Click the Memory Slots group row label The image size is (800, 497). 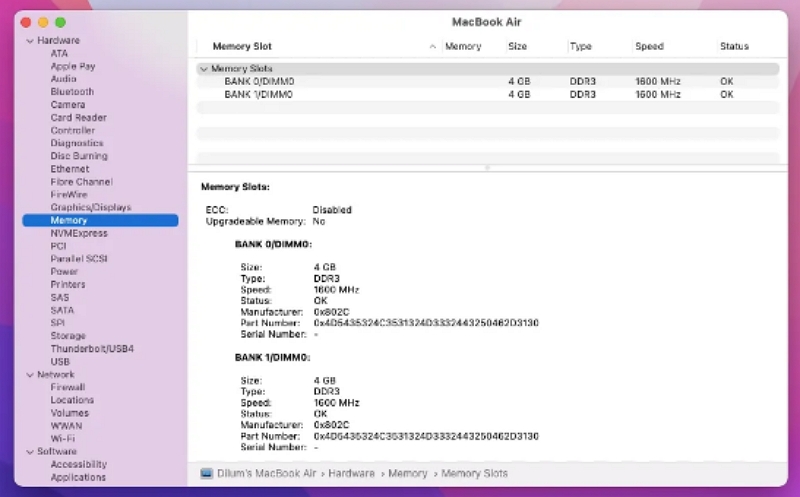[x=242, y=69]
